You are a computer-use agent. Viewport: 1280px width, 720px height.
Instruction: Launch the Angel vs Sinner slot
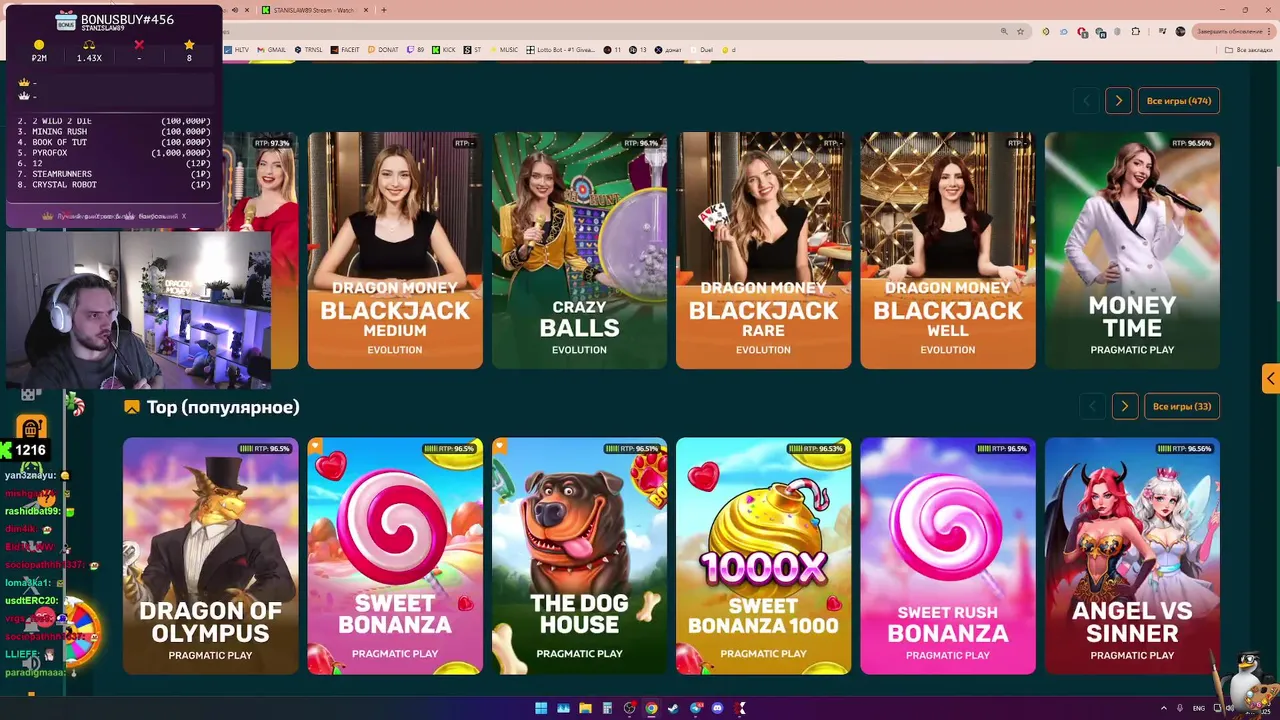1132,556
